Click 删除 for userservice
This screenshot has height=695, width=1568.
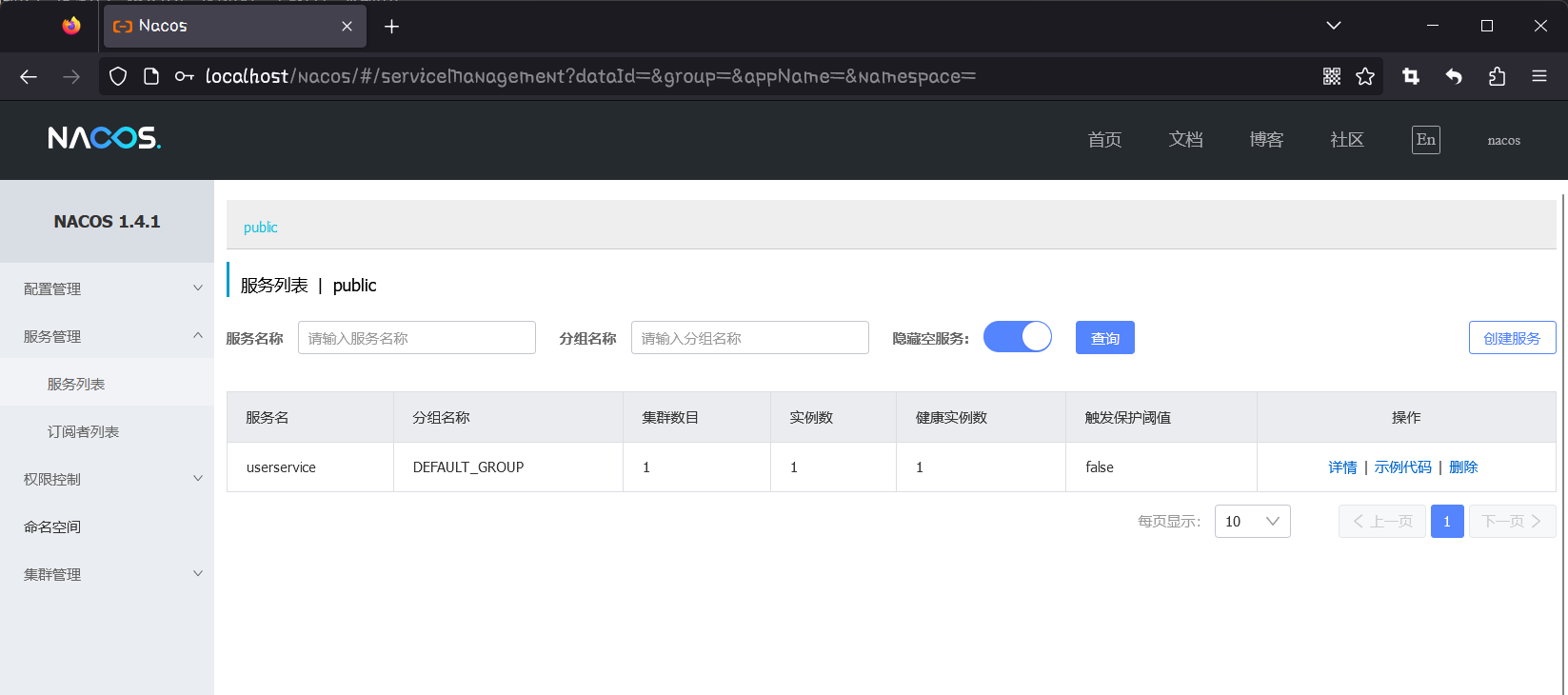pos(1463,467)
